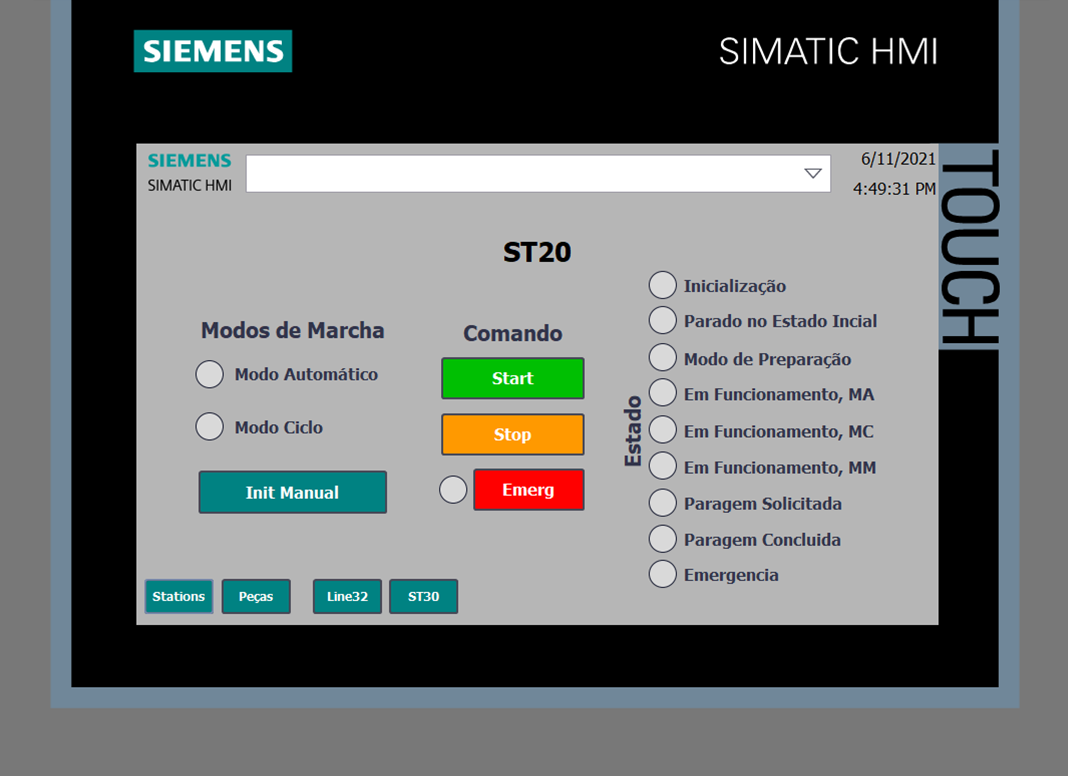This screenshot has width=1068, height=776.
Task: Click the Paragem Concluida lamp
Action: [662, 538]
